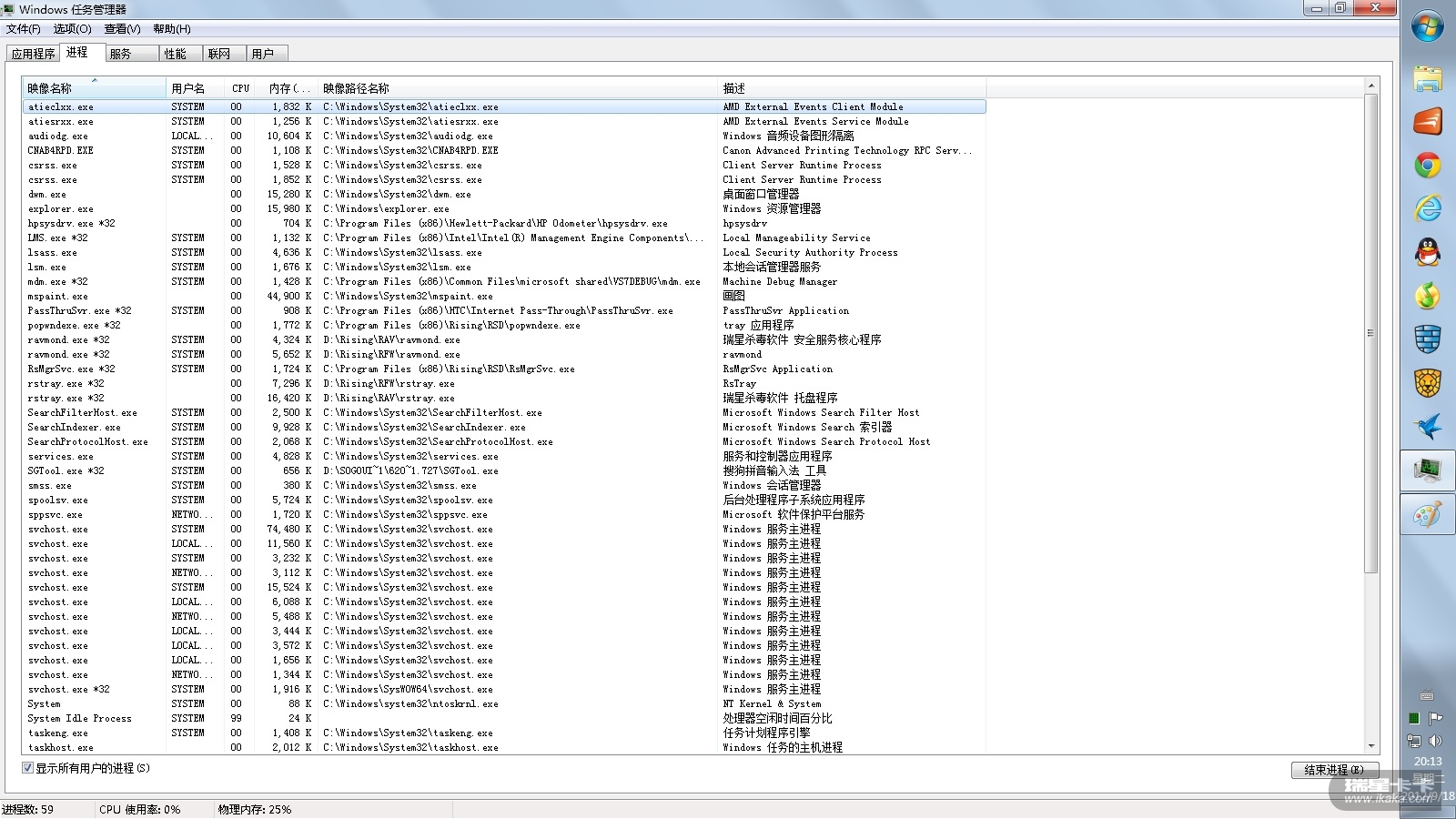1456x819 pixels.
Task: Toggle 显示所有用户的进程 checkbox
Action: [27, 768]
